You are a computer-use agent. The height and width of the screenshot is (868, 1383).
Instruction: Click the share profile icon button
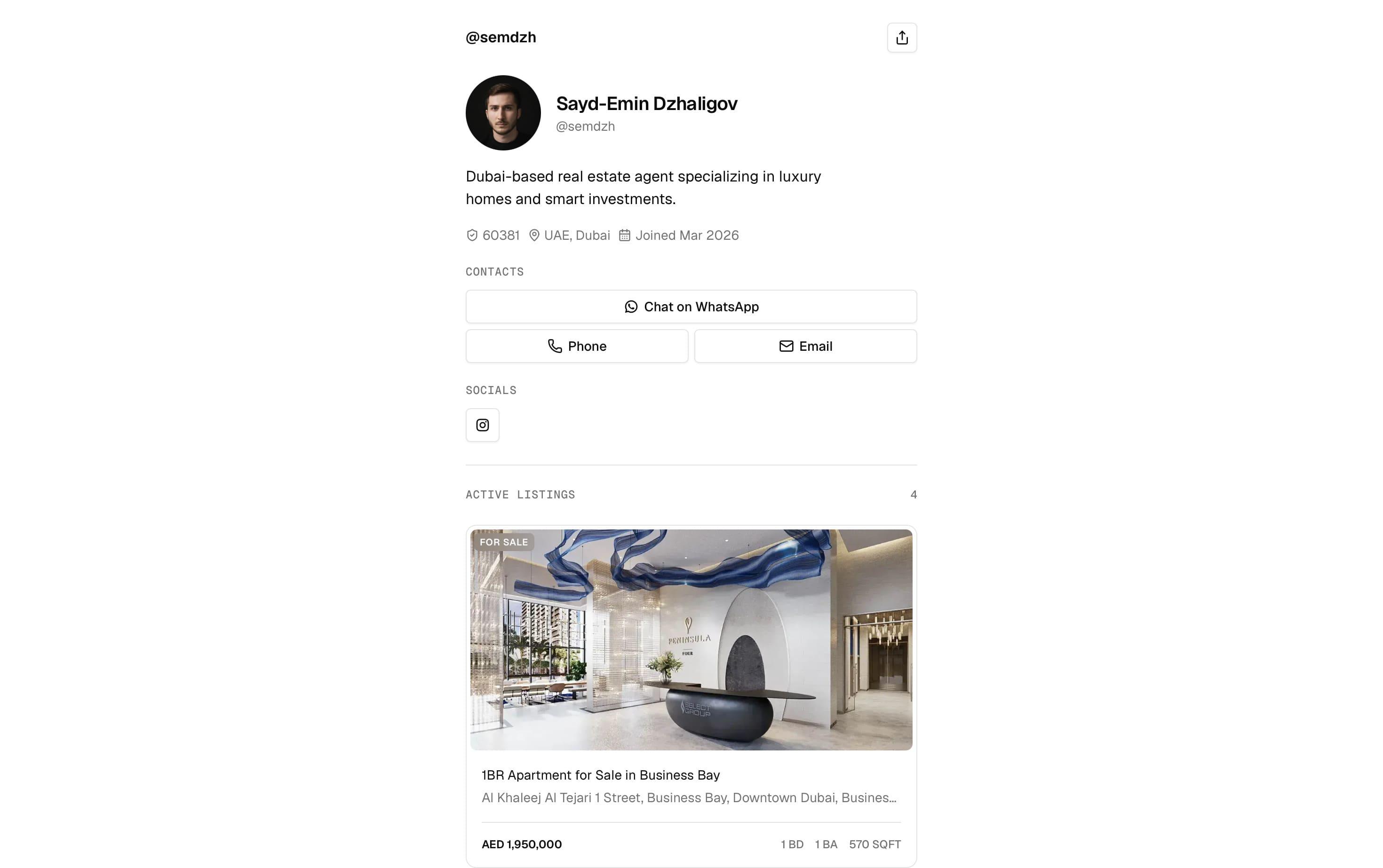pyautogui.click(x=902, y=38)
